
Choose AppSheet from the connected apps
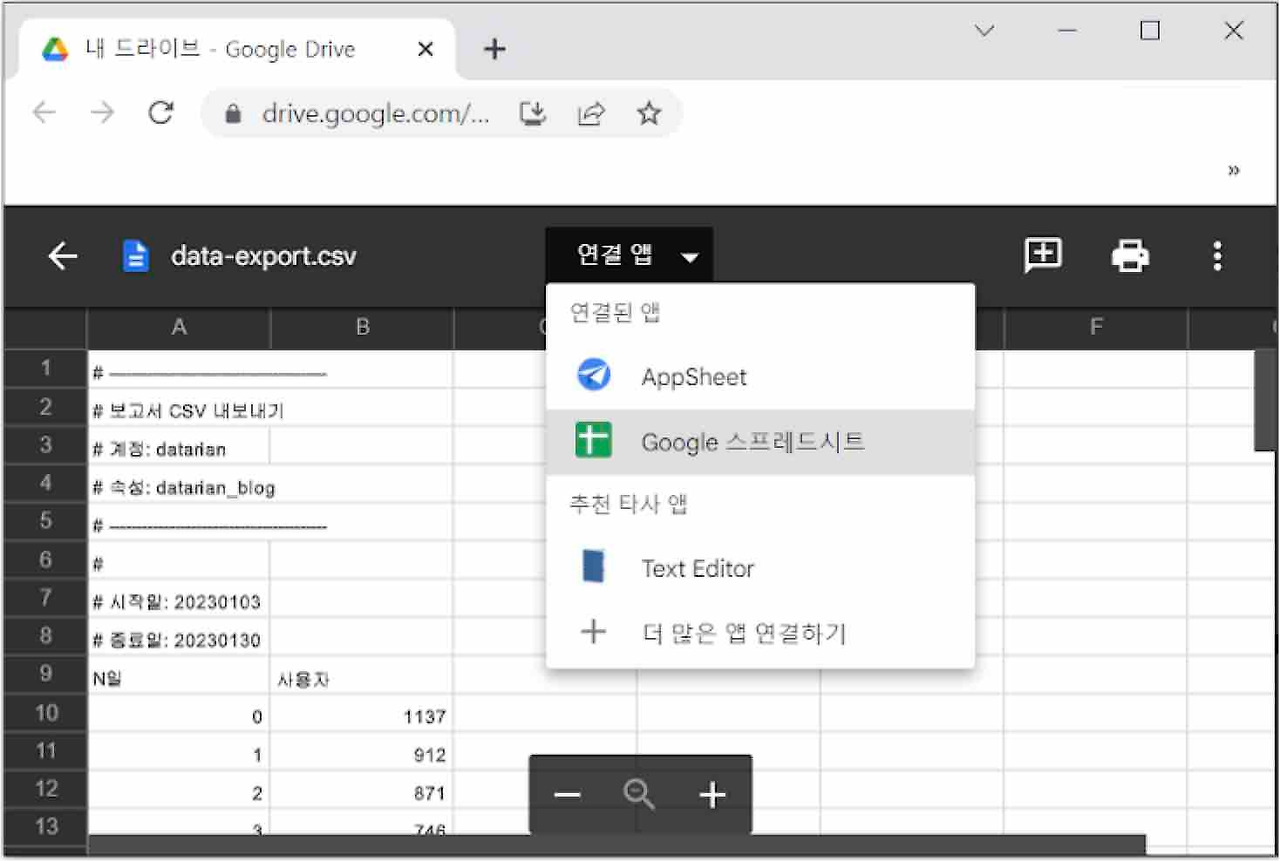(x=760, y=377)
